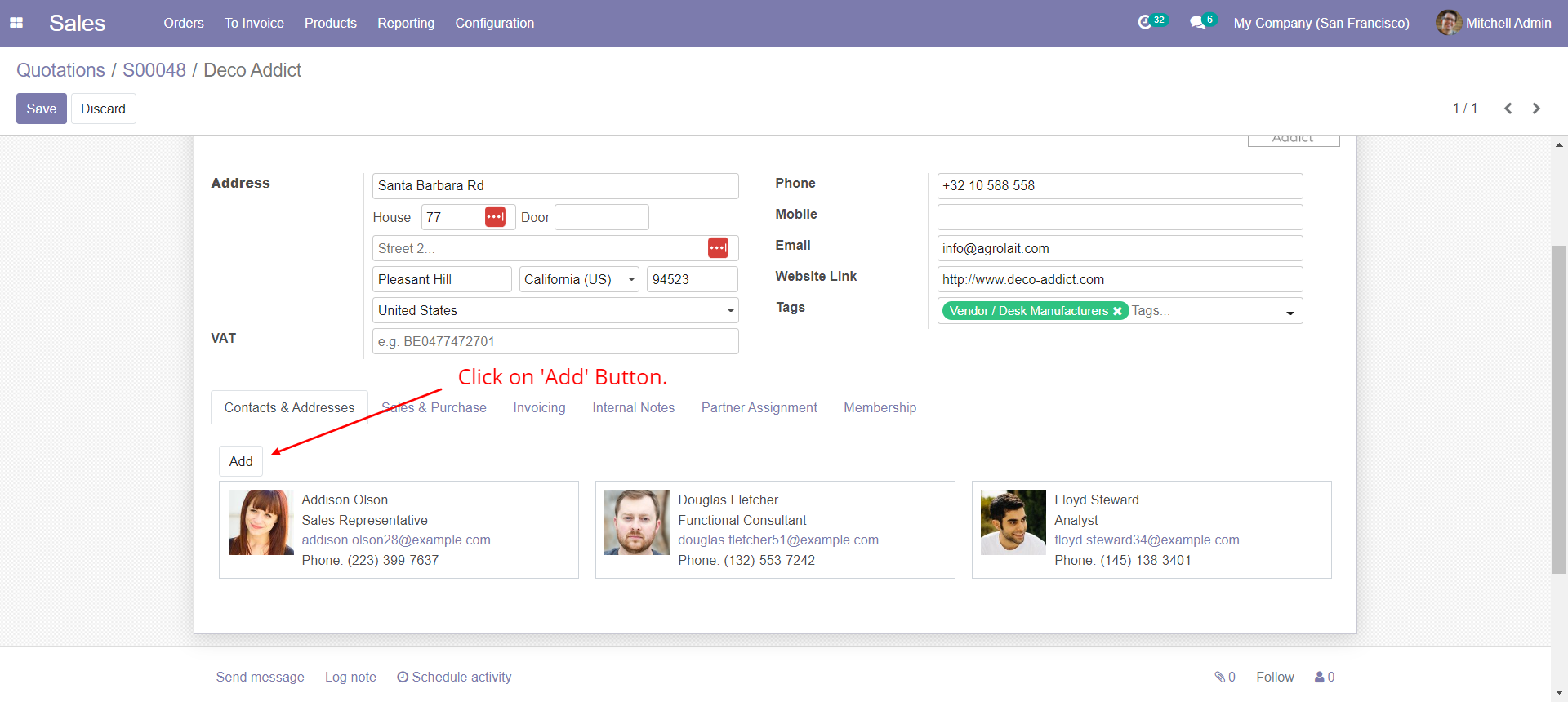Remove the Vendor / Desk Manufacturers tag

1117,311
